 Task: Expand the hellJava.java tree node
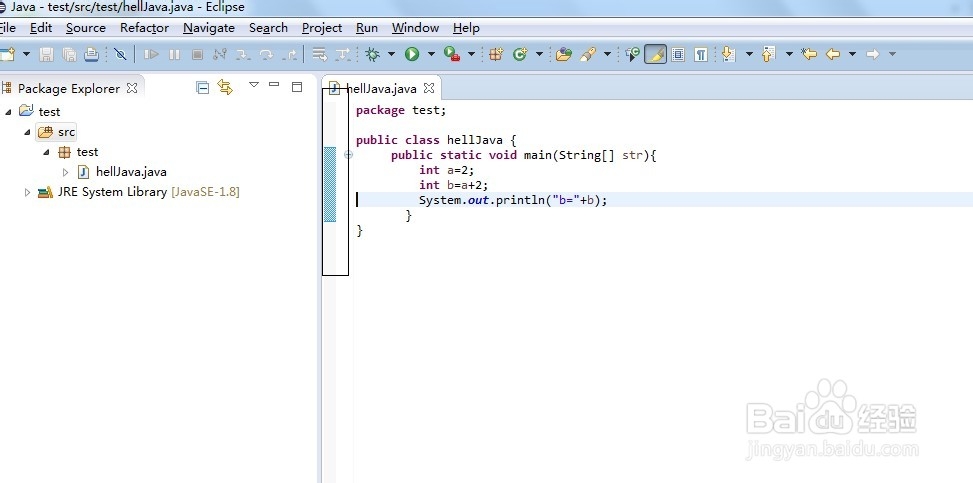tap(66, 172)
